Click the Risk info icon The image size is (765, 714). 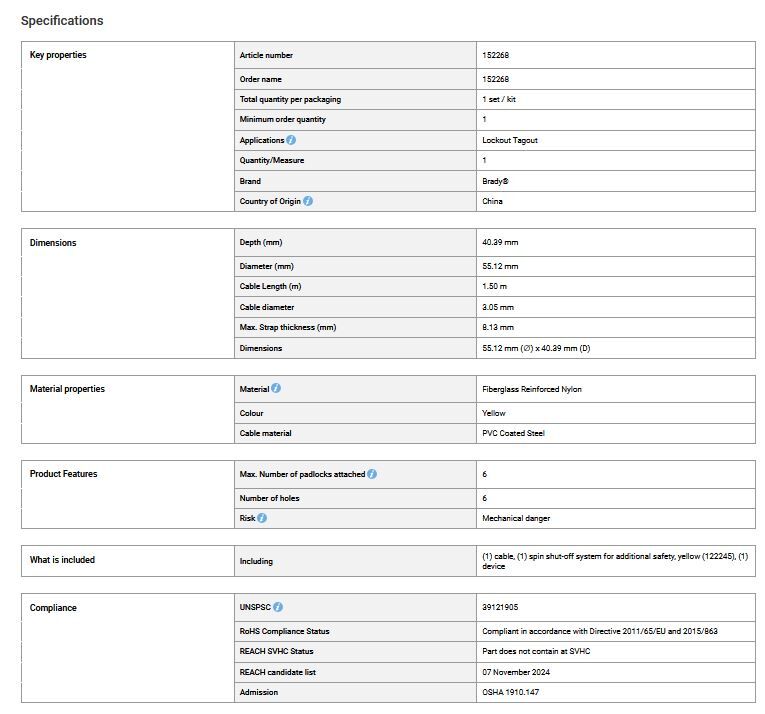click(262, 518)
